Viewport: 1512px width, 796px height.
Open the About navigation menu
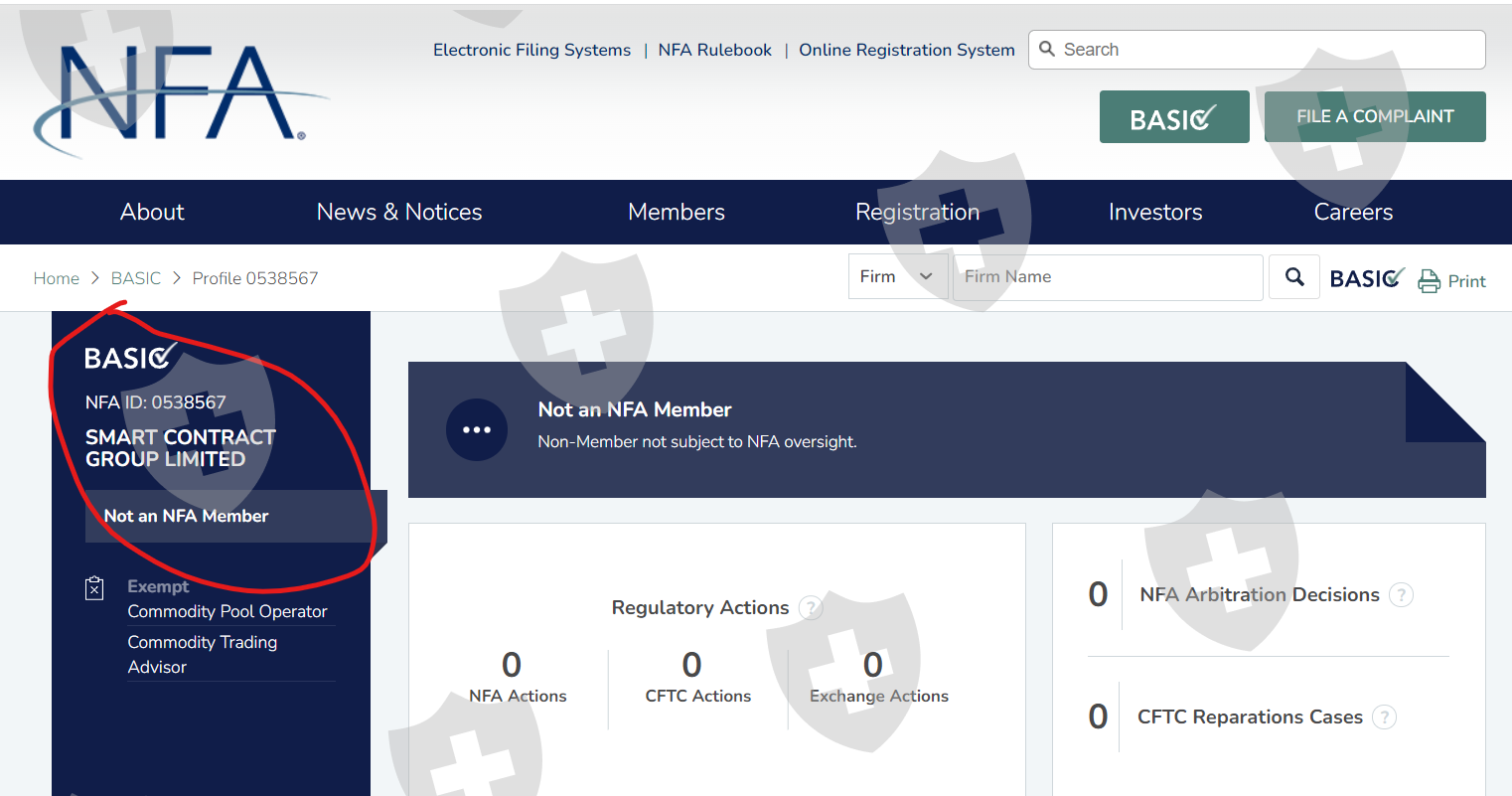coord(152,212)
